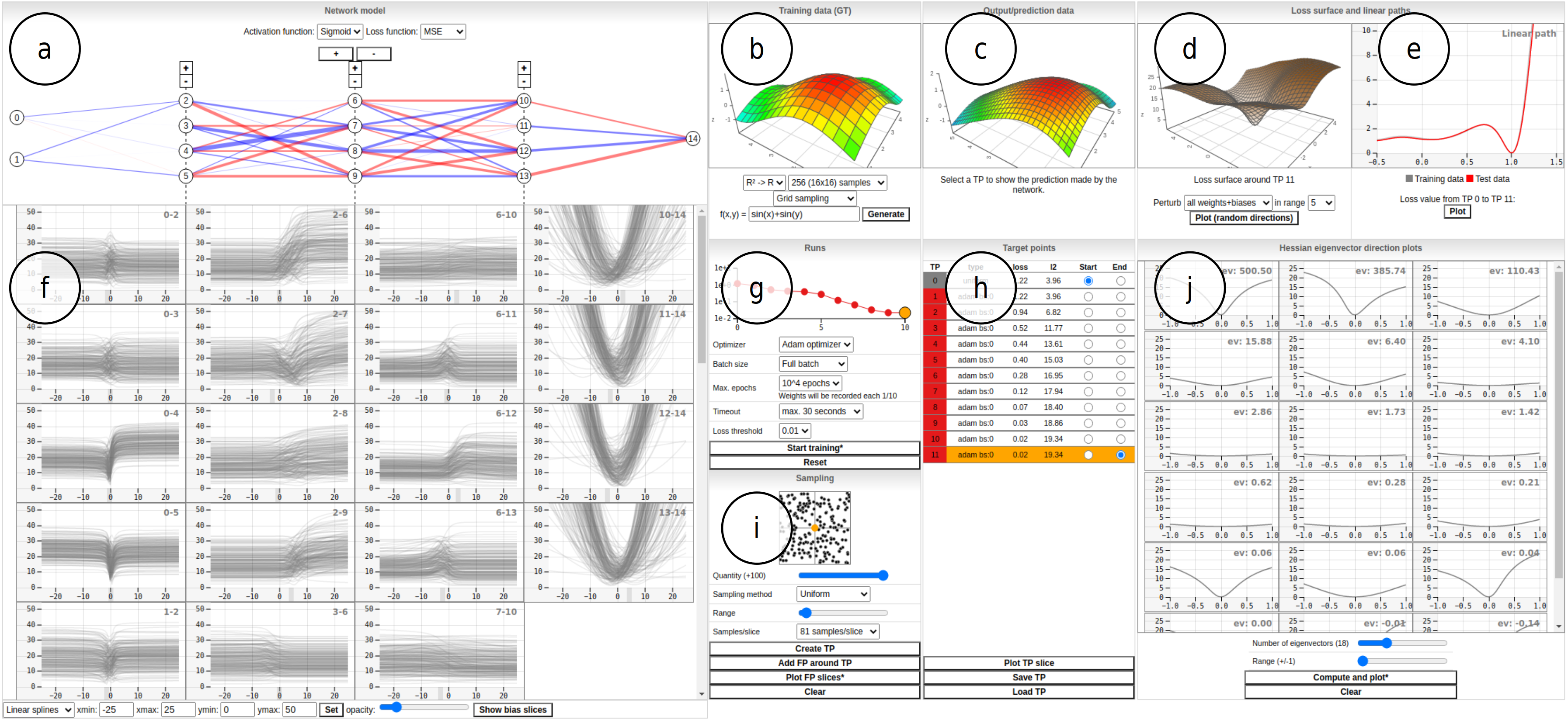Open the Activation function Sigmoid dropdown
The image size is (1568, 720).
[340, 31]
